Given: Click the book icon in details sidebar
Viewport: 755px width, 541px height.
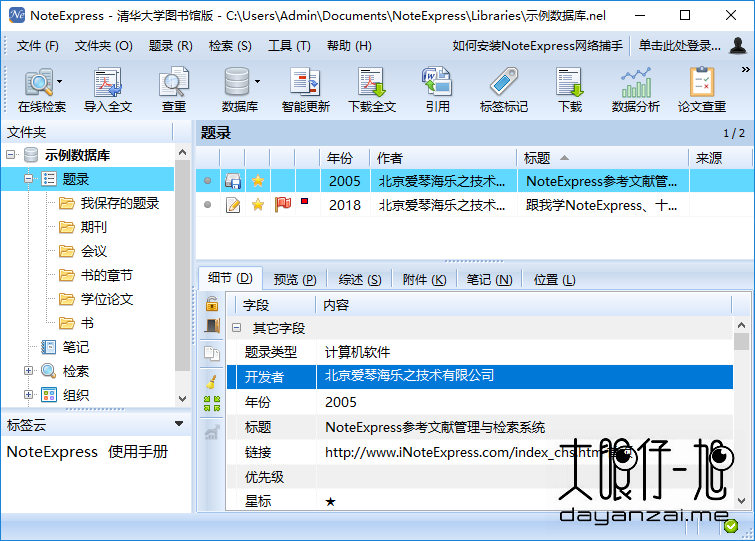Looking at the screenshot, I should [212, 326].
